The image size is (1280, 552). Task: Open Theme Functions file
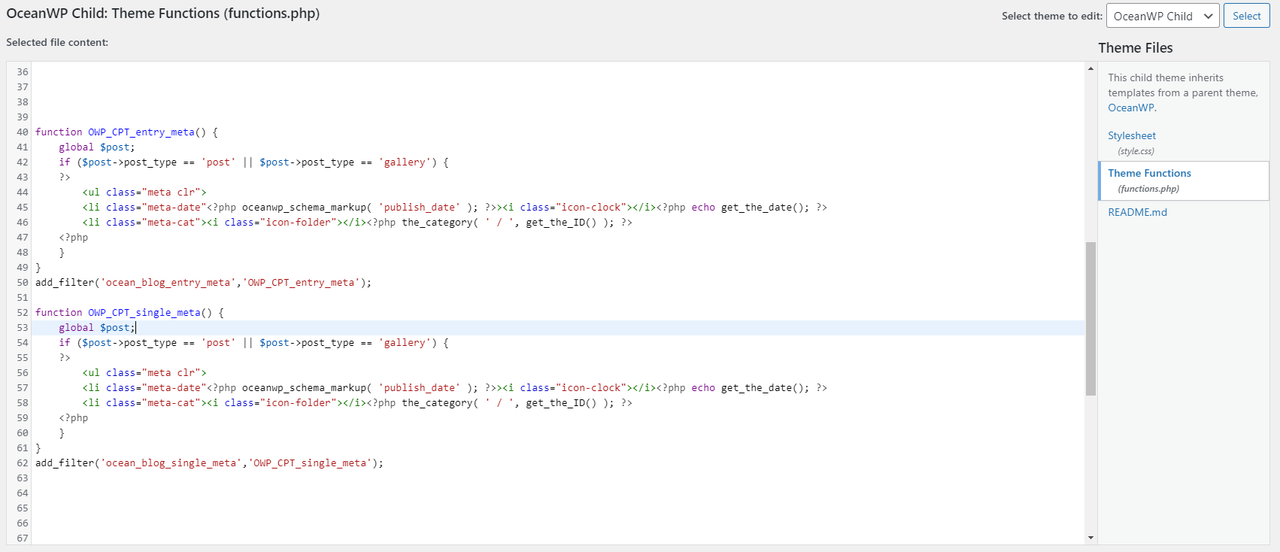click(1149, 173)
